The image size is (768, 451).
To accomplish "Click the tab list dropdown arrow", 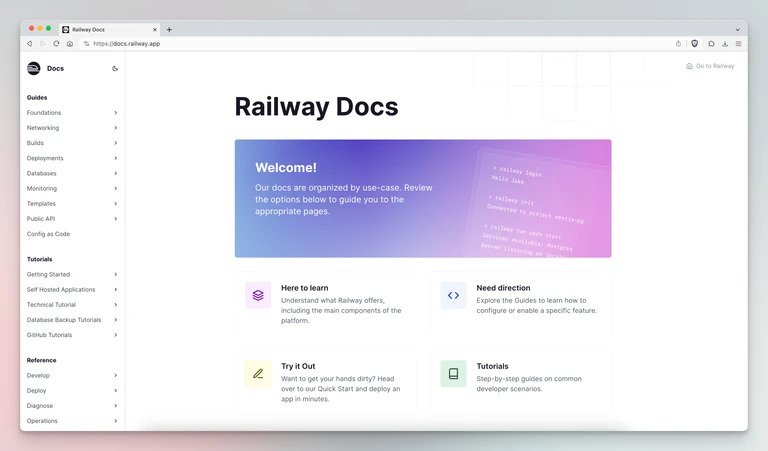I will point(738,29).
